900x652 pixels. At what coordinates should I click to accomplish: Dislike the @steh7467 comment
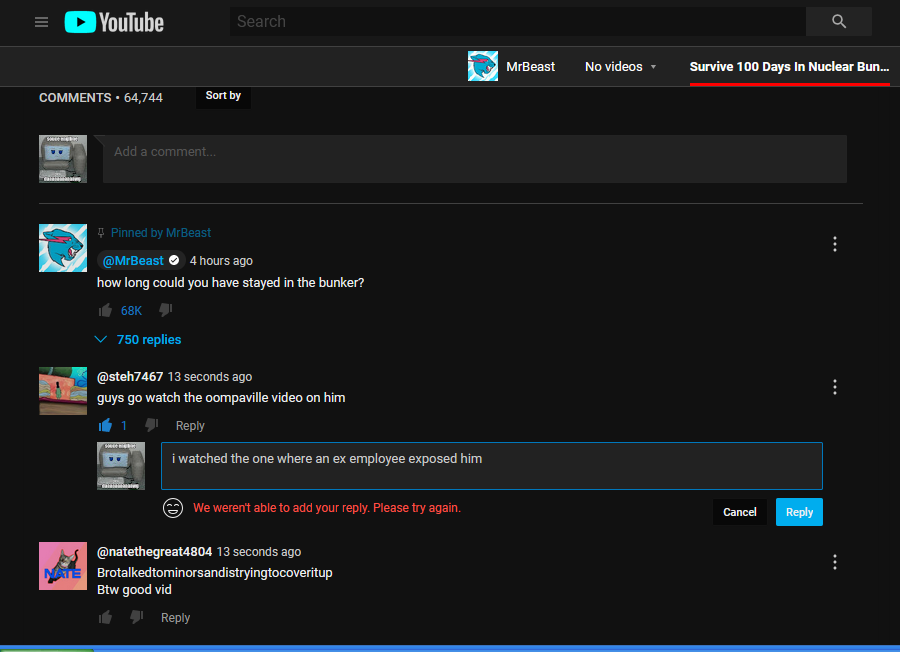[152, 425]
